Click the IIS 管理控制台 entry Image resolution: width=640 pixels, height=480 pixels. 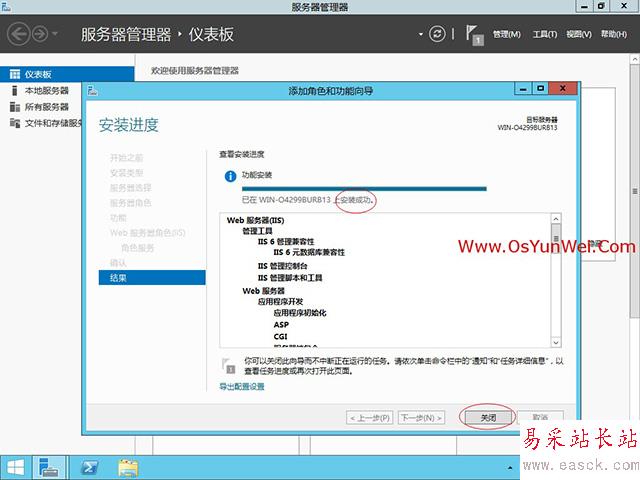point(282,266)
